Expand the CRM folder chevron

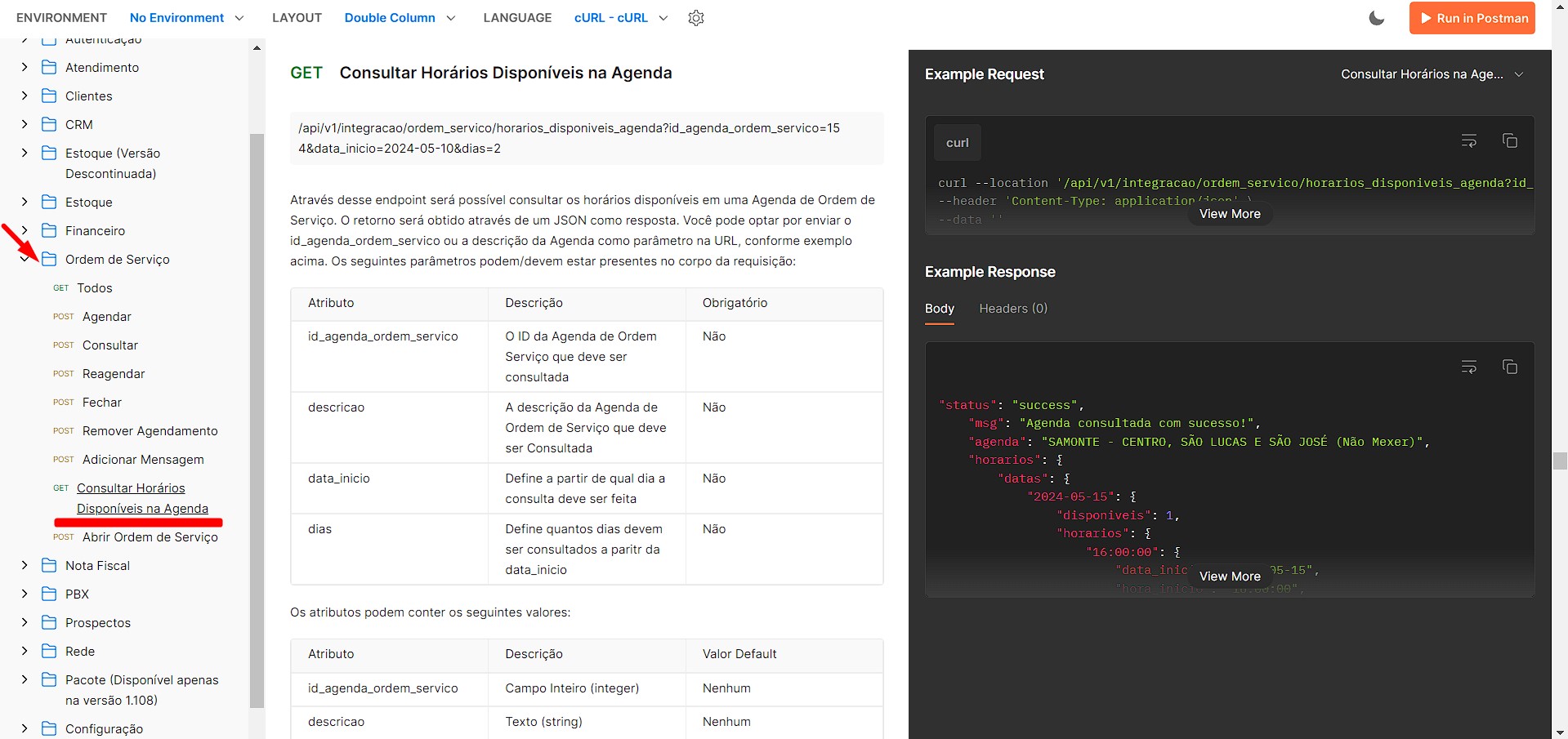(25, 124)
